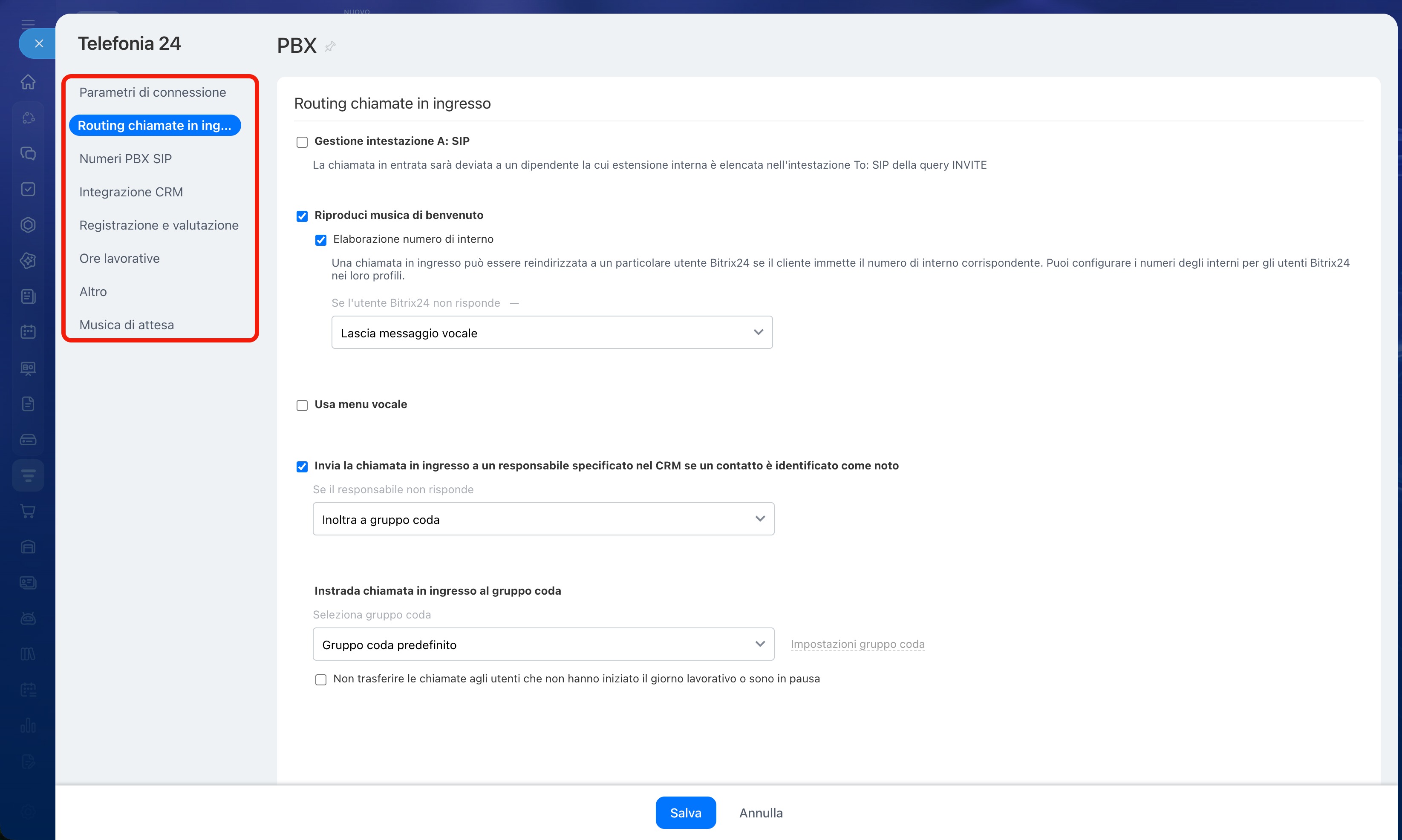The image size is (1402, 840).
Task: Open the news feed icon in sidebar
Action: tap(28, 296)
